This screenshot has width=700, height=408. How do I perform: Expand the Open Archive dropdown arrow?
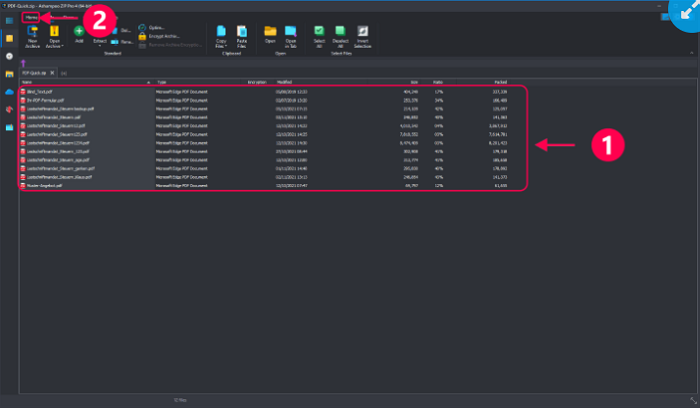point(62,46)
